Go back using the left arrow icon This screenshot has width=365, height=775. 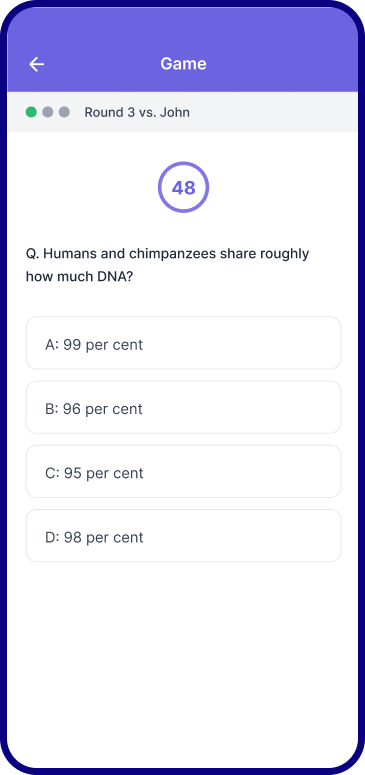[x=37, y=64]
